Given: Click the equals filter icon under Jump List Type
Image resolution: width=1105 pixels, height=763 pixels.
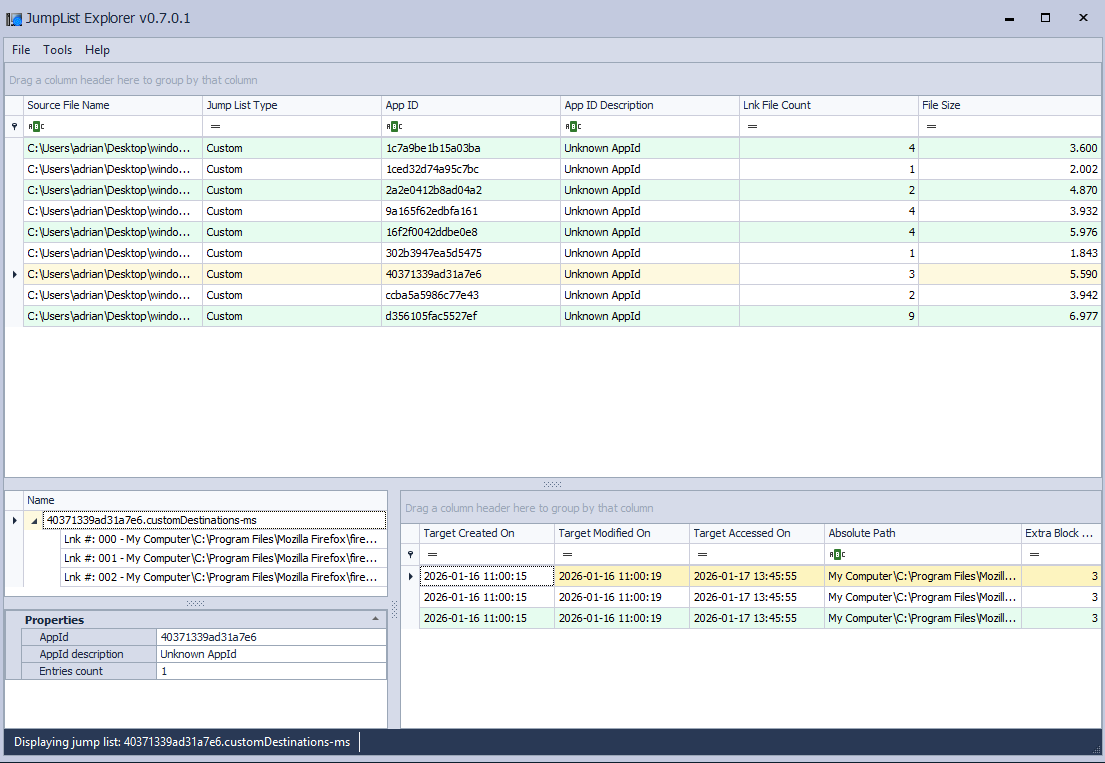Looking at the screenshot, I should pyautogui.click(x=215, y=126).
